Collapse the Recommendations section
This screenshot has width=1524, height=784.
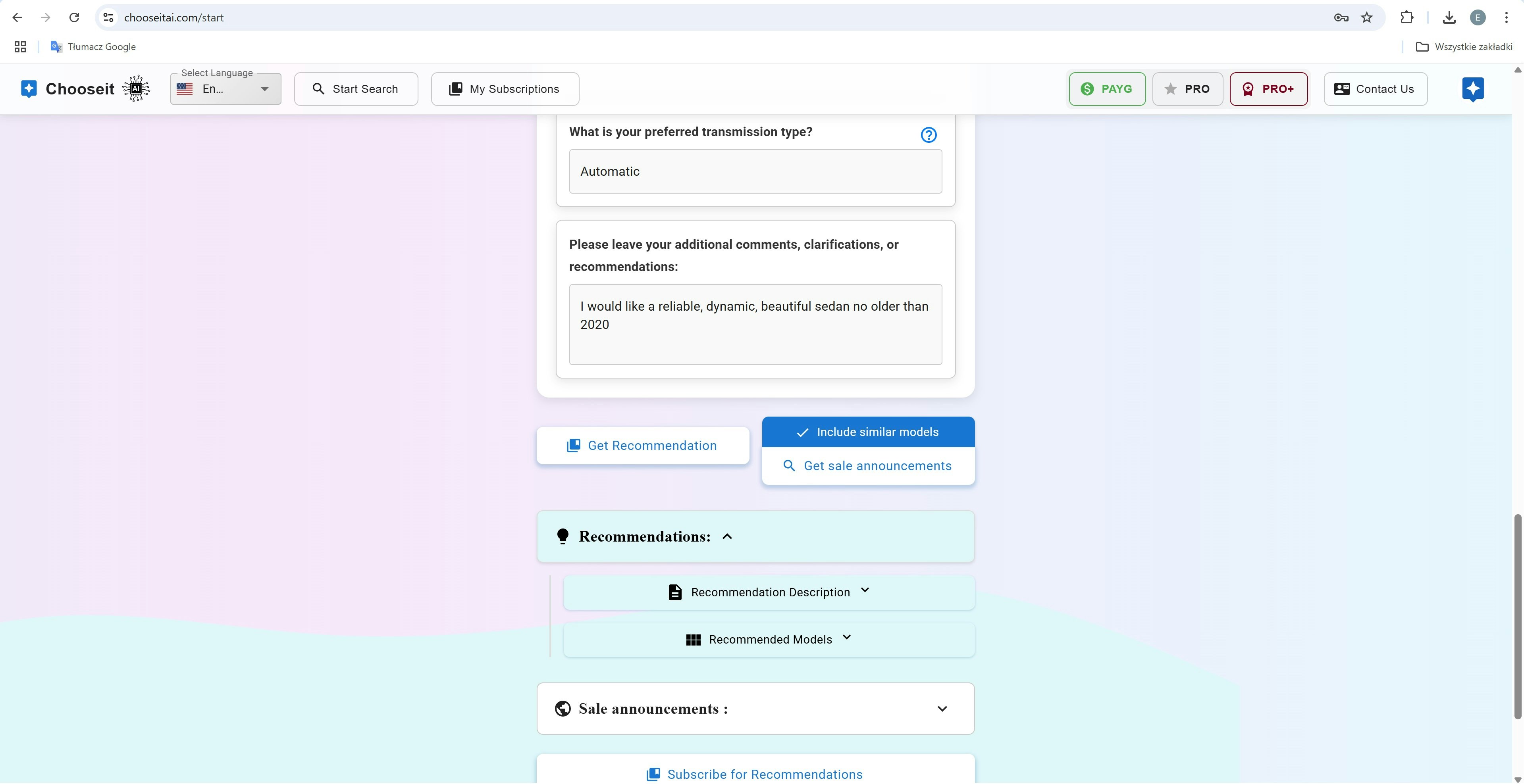coord(727,536)
